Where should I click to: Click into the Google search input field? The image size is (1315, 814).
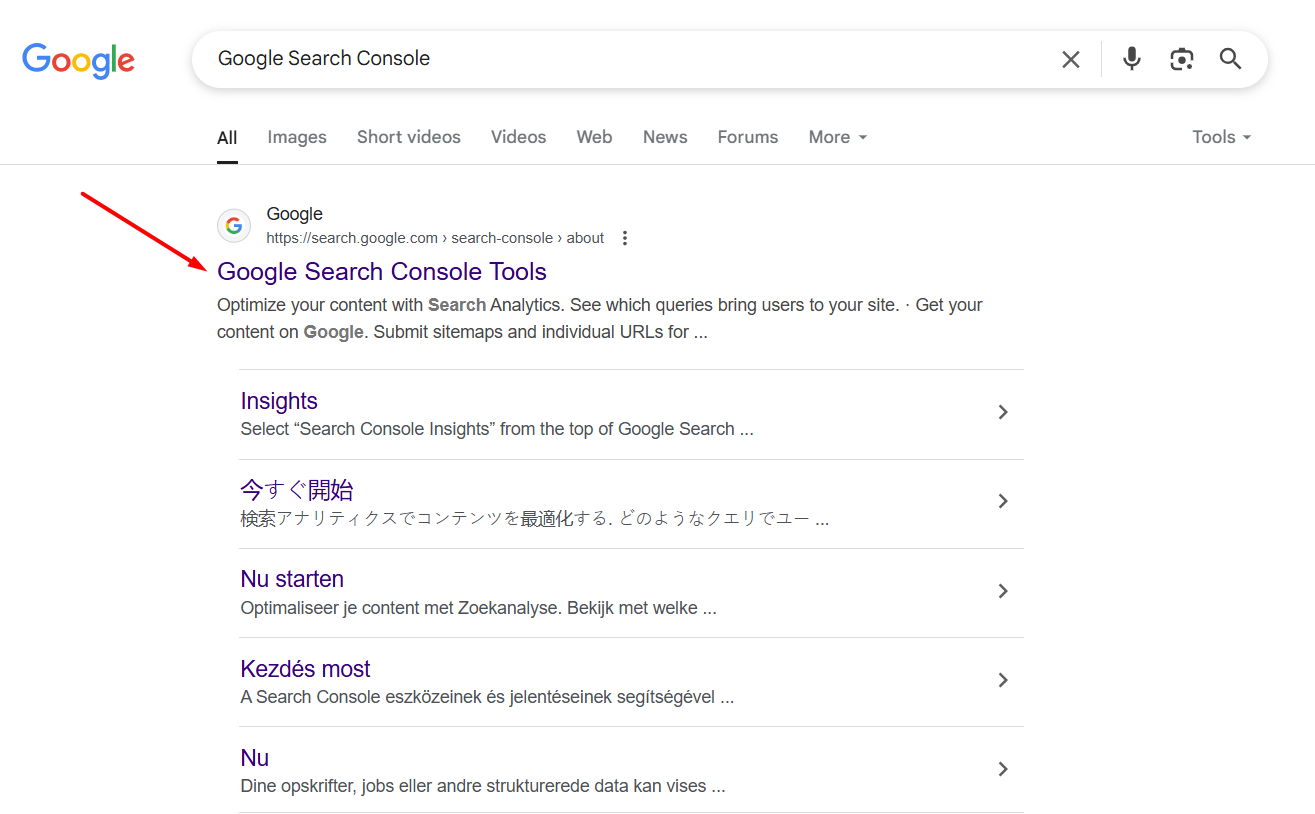620,59
